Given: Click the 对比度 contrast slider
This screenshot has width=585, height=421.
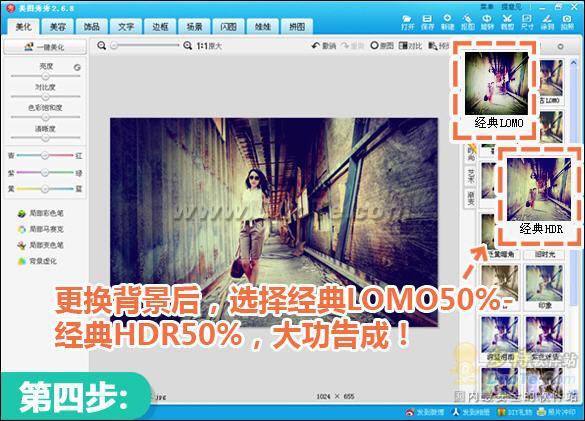Looking at the screenshot, I should [x=46, y=97].
